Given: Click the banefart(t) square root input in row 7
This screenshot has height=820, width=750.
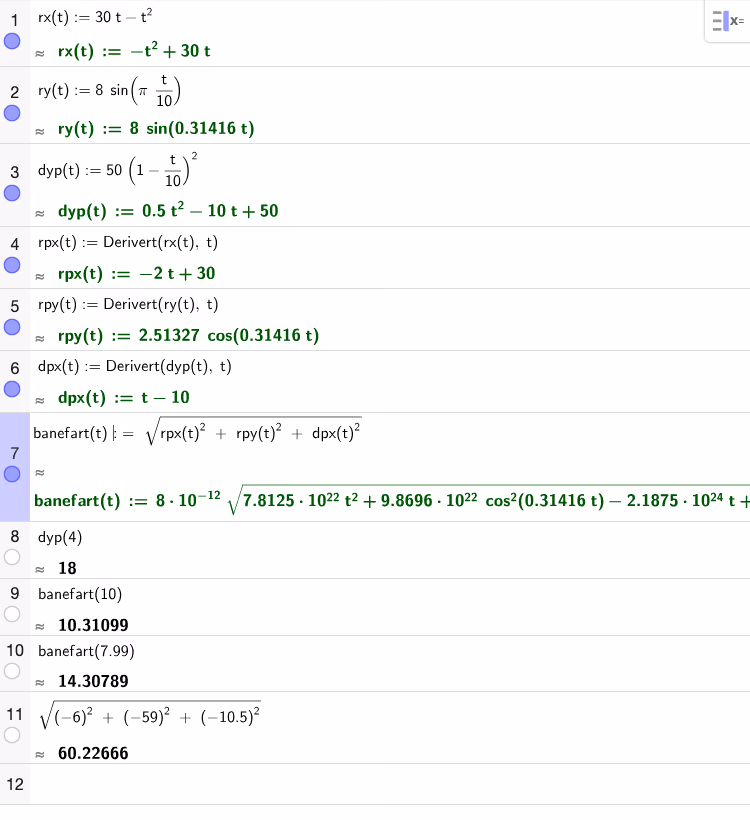Looking at the screenshot, I should click(197, 432).
